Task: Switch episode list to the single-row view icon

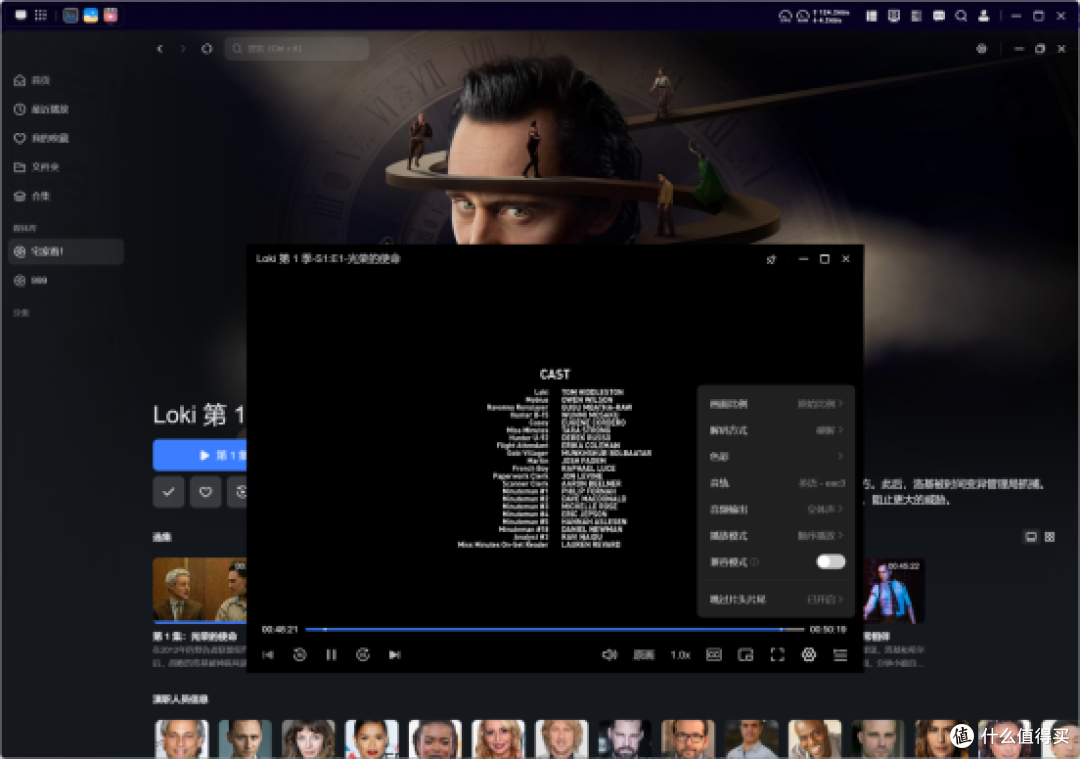Action: point(1031,537)
